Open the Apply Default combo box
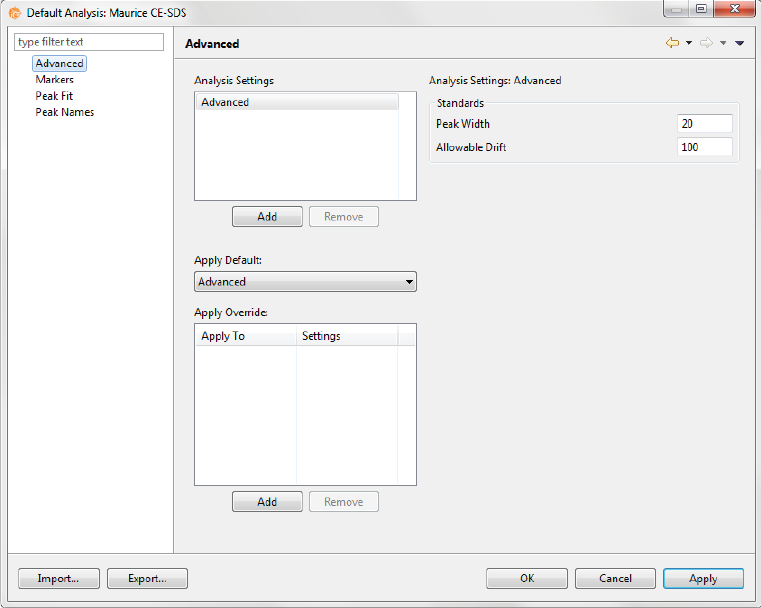 pos(305,282)
